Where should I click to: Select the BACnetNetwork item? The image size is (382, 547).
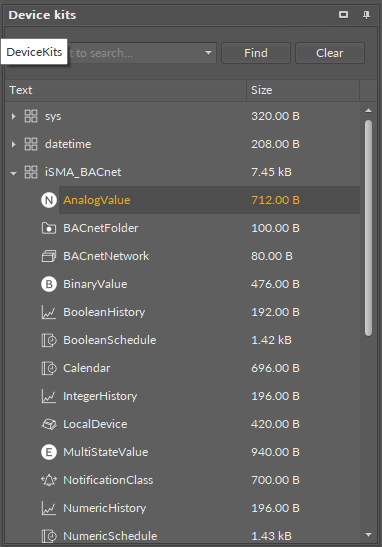[106, 256]
